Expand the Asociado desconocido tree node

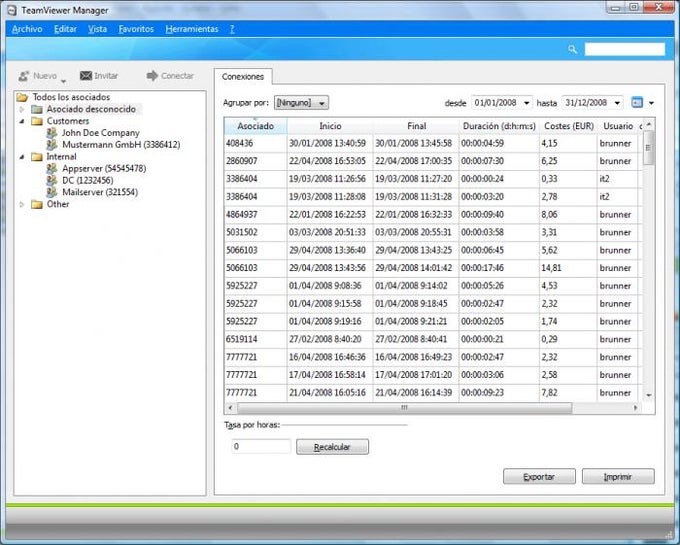point(22,109)
